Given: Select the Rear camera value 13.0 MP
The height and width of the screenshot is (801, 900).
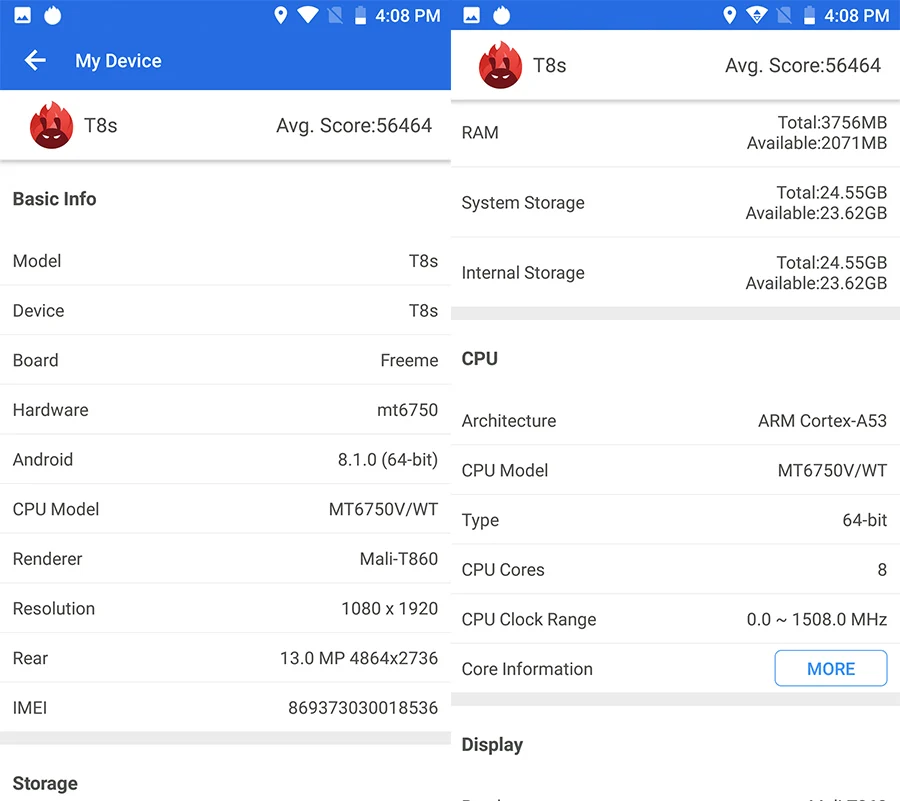Looking at the screenshot, I should point(359,658).
